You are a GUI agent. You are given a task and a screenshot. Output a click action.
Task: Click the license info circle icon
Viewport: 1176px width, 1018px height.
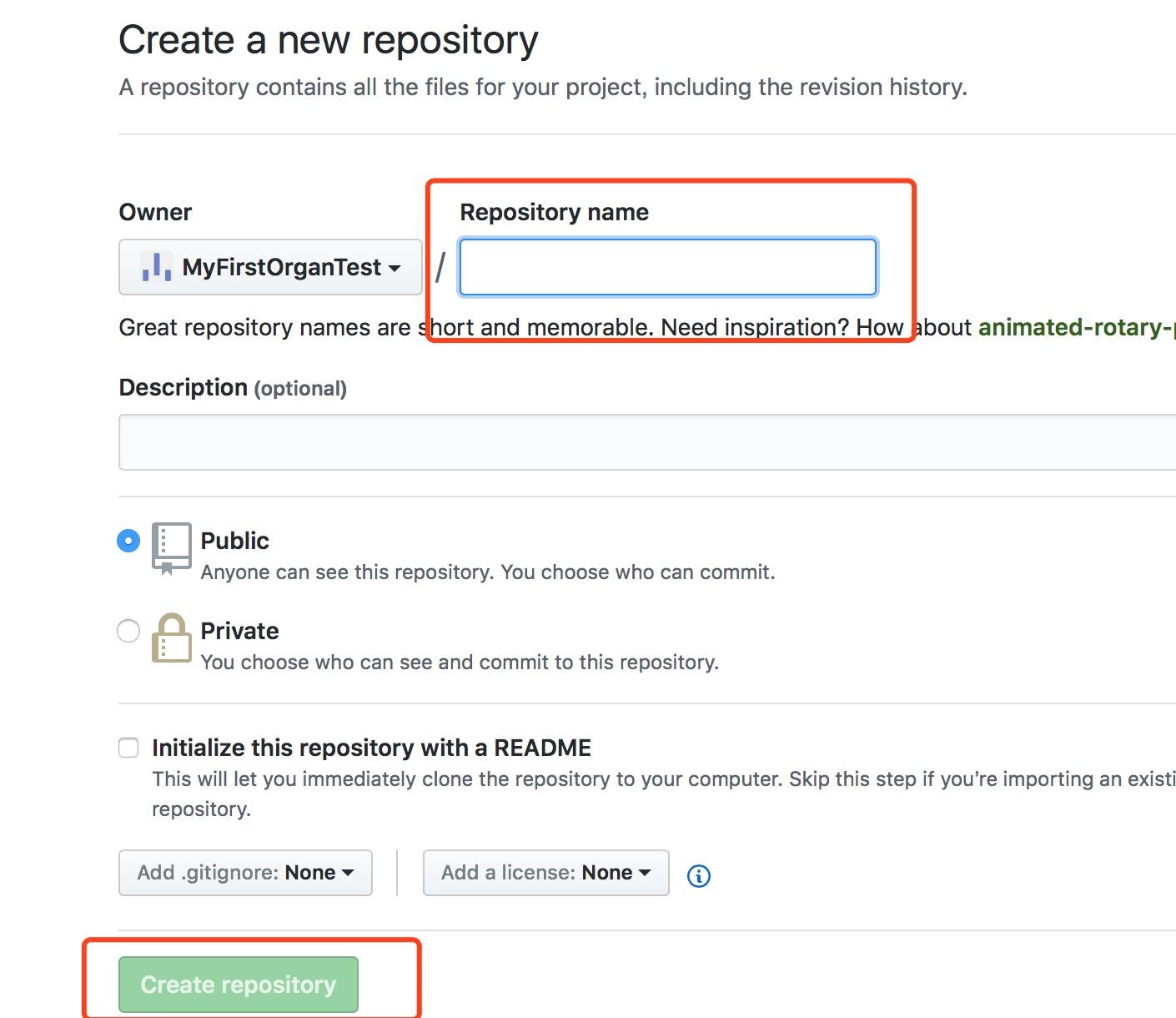(698, 875)
